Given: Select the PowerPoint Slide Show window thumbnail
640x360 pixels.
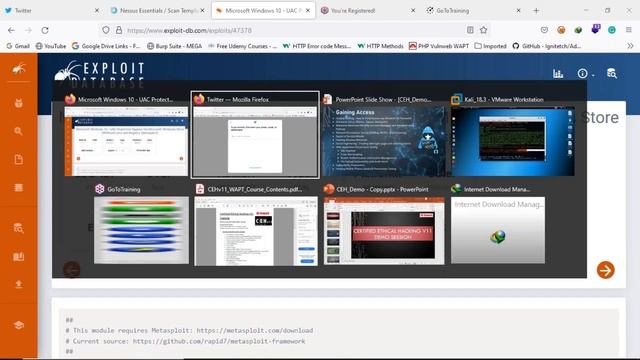Looking at the screenshot, I should pos(384,141).
